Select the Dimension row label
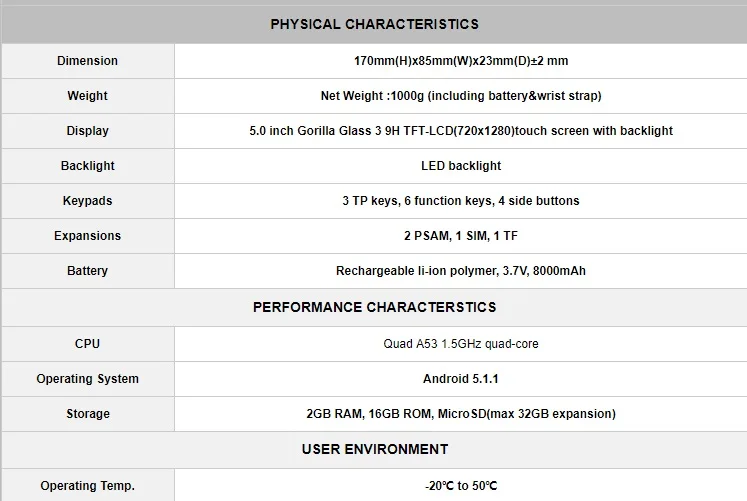The width and height of the screenshot is (747, 501). tap(87, 61)
